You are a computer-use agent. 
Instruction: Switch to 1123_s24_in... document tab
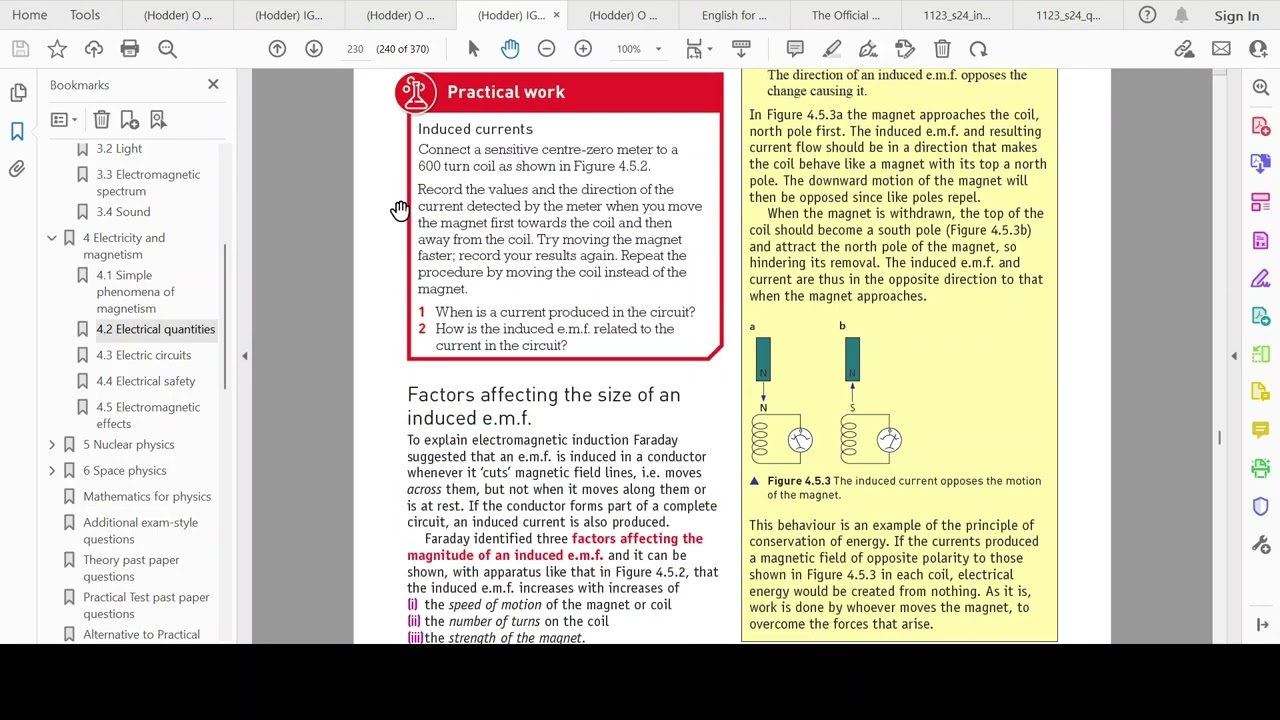pos(956,15)
